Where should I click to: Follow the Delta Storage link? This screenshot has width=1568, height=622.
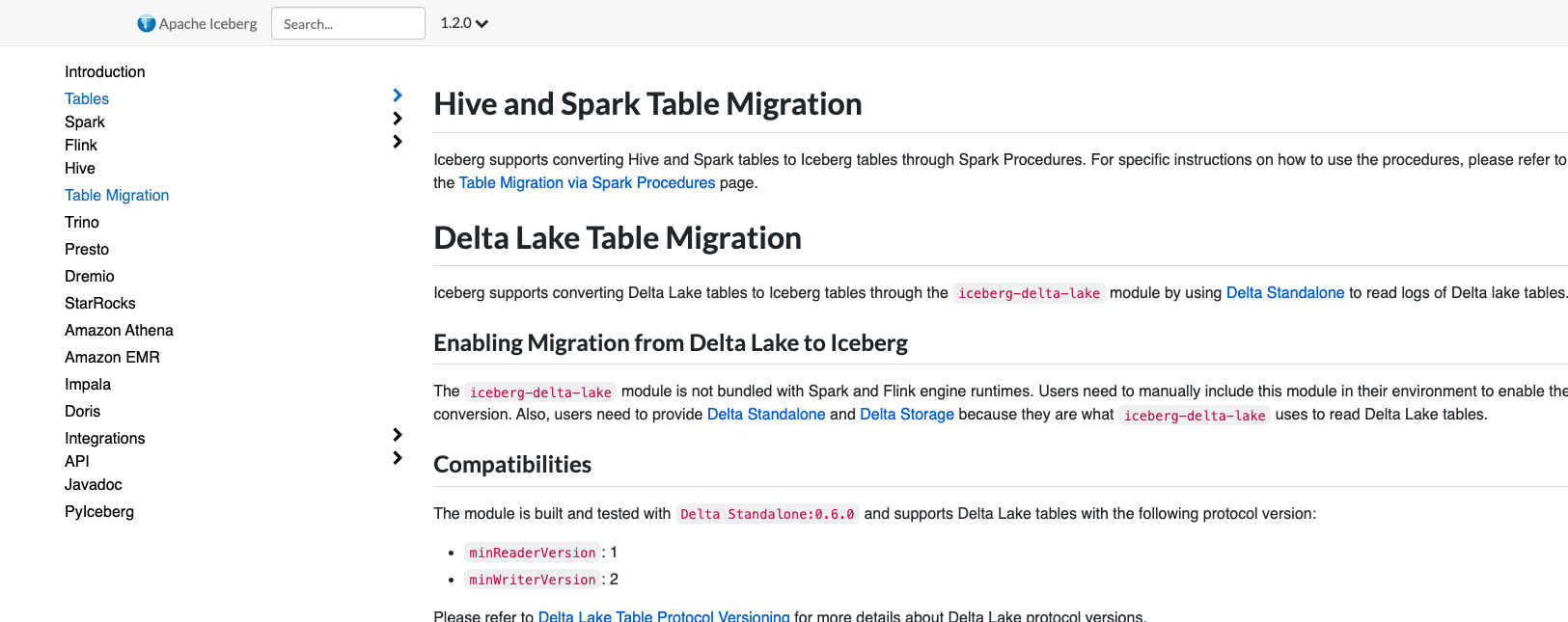[907, 414]
